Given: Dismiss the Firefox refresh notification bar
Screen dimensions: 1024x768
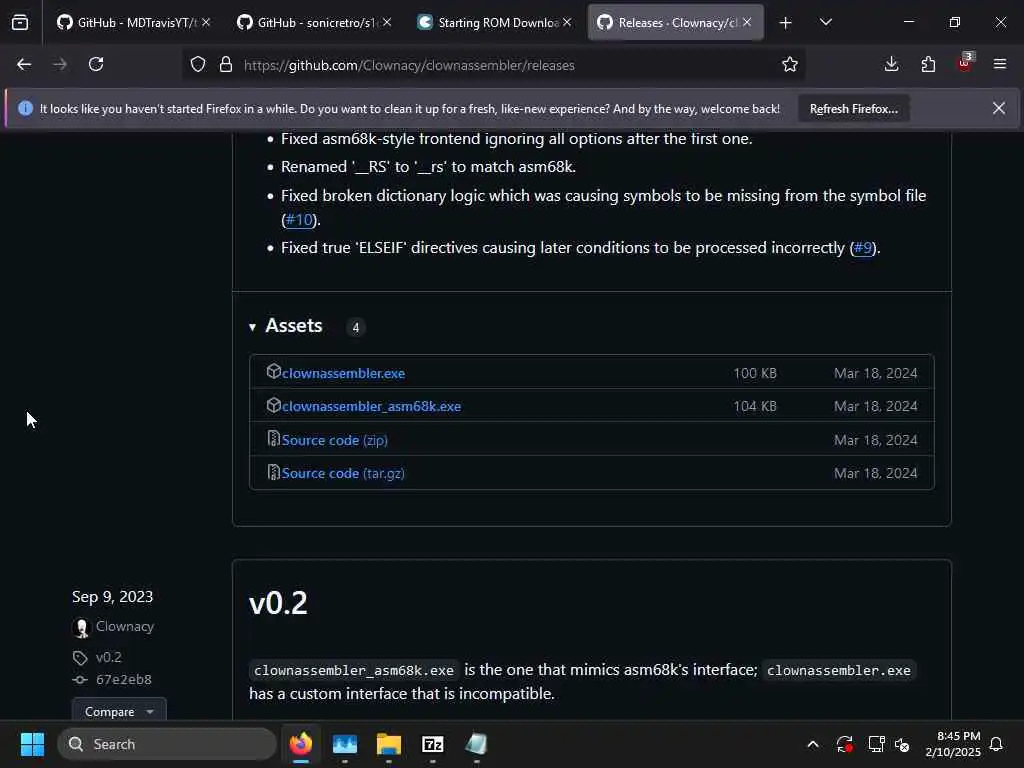Looking at the screenshot, I should (999, 108).
